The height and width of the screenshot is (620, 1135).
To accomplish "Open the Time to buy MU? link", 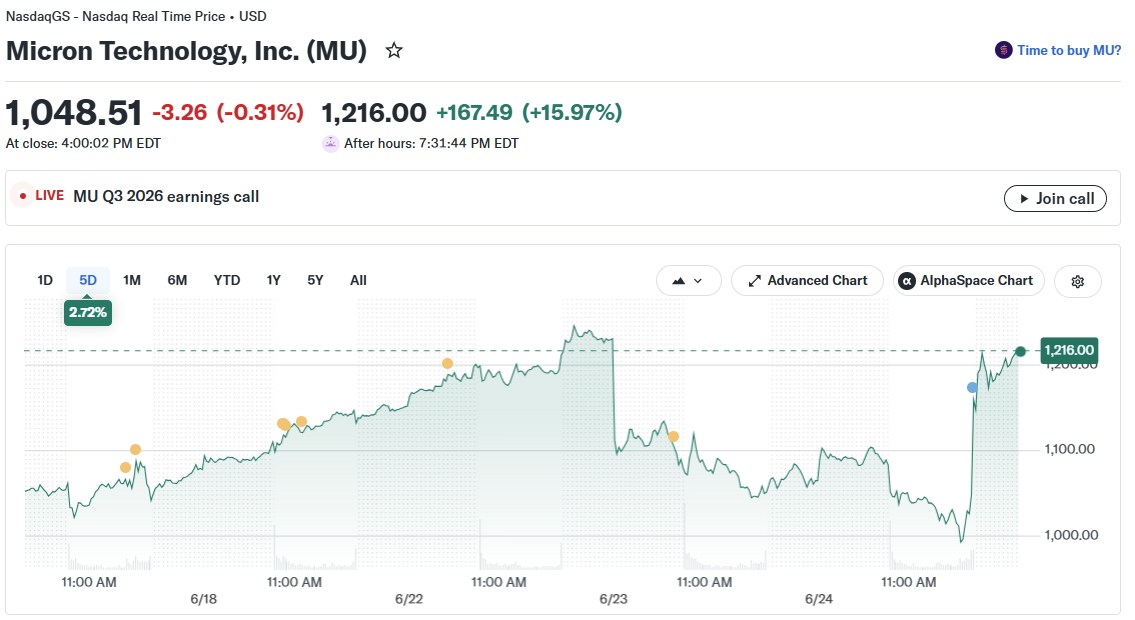I will pyautogui.click(x=1068, y=51).
